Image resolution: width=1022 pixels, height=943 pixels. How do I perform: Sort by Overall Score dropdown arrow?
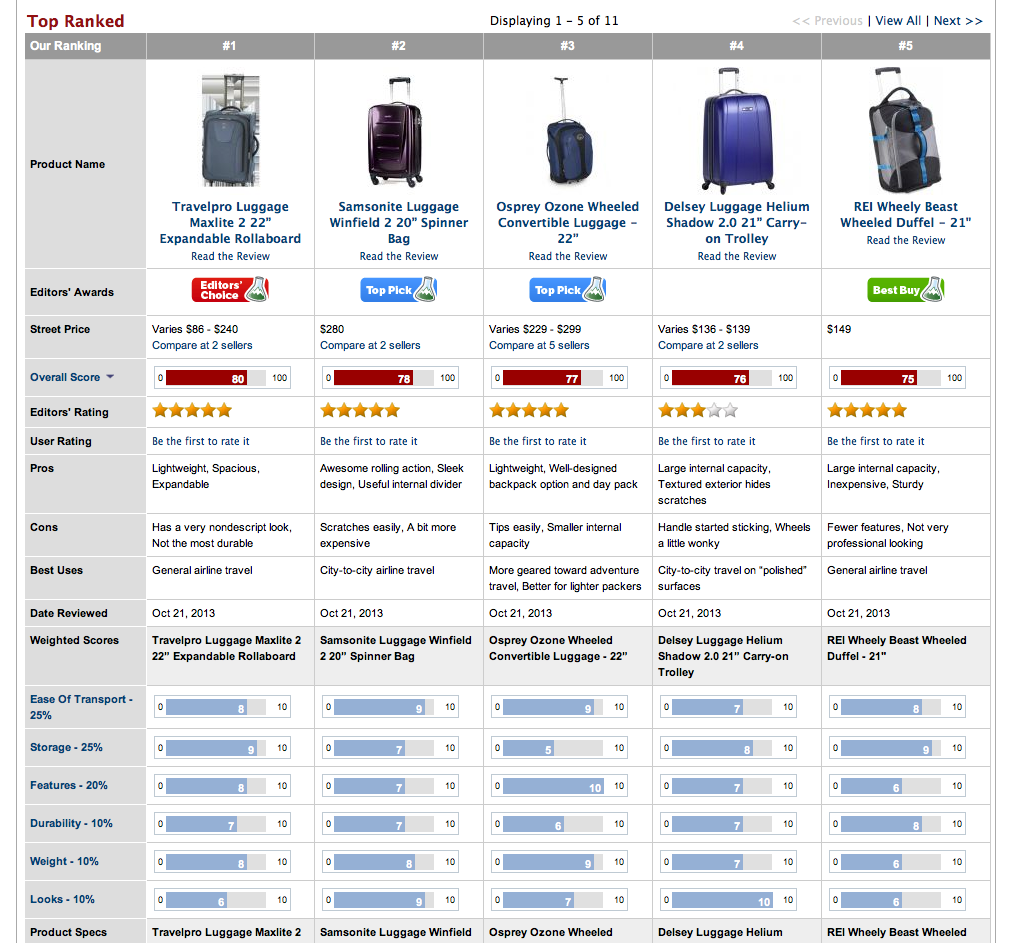click(110, 377)
